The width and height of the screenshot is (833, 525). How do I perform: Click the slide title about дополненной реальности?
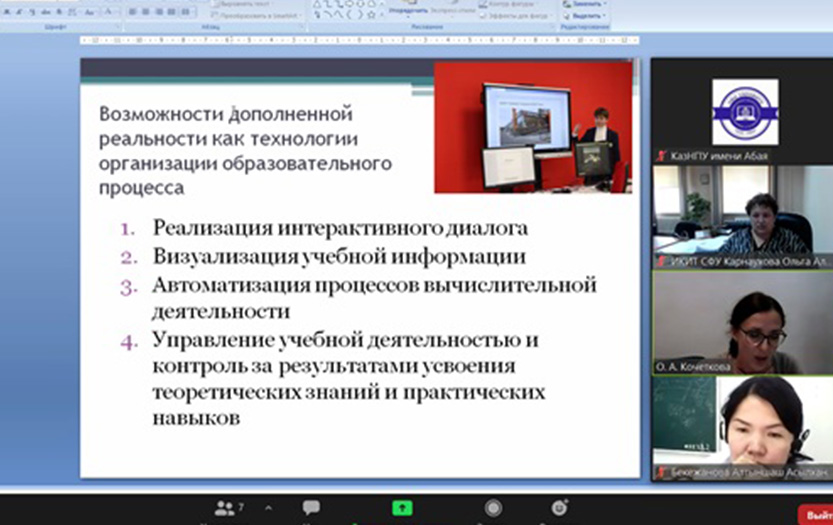pyautogui.click(x=245, y=150)
